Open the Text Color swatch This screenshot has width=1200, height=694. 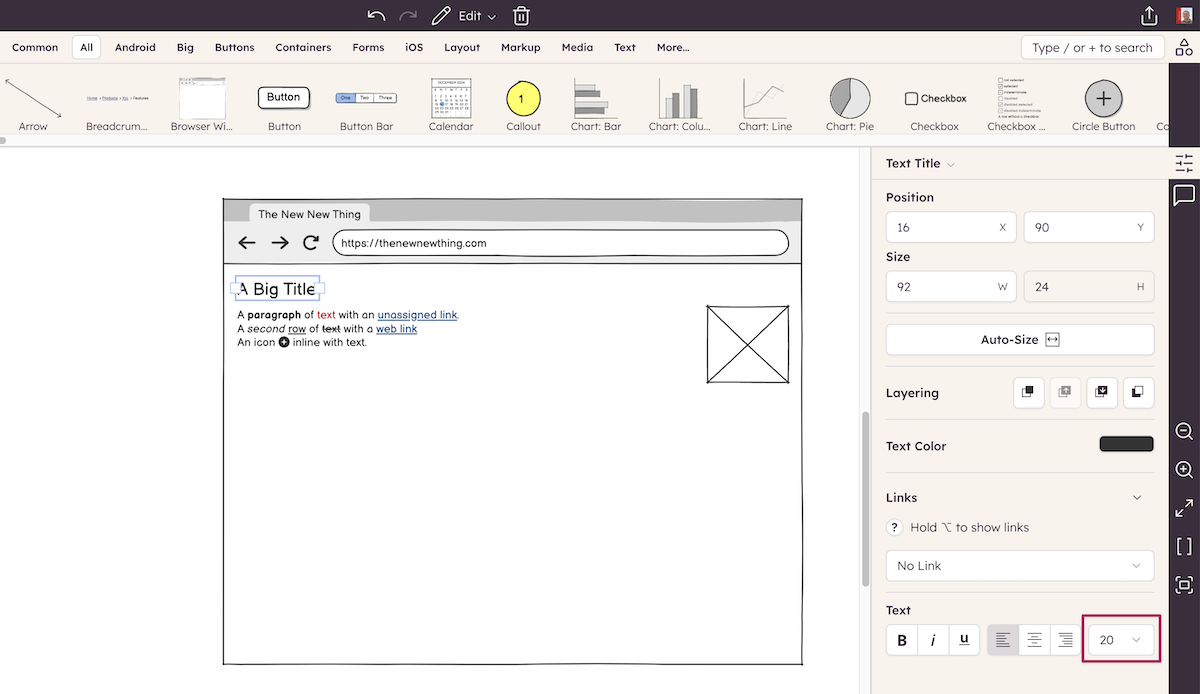coord(1126,444)
